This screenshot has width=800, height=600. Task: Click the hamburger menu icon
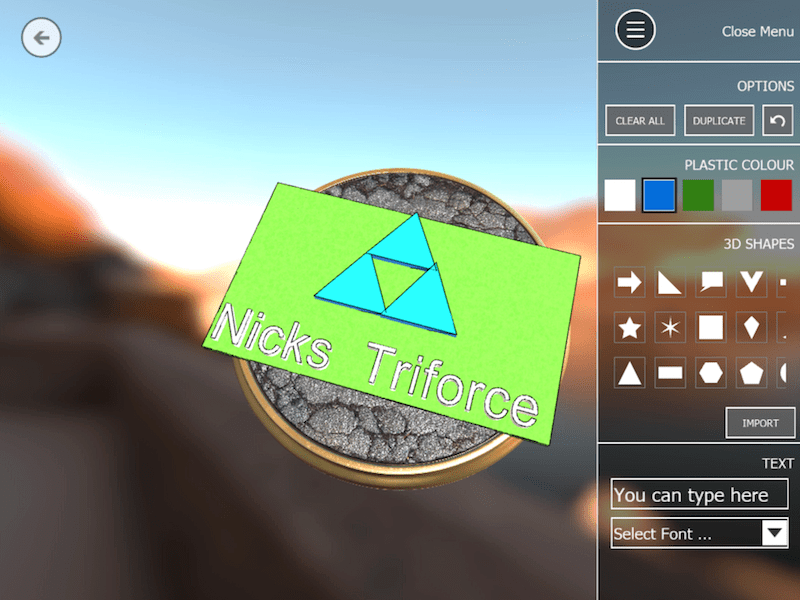tap(635, 30)
